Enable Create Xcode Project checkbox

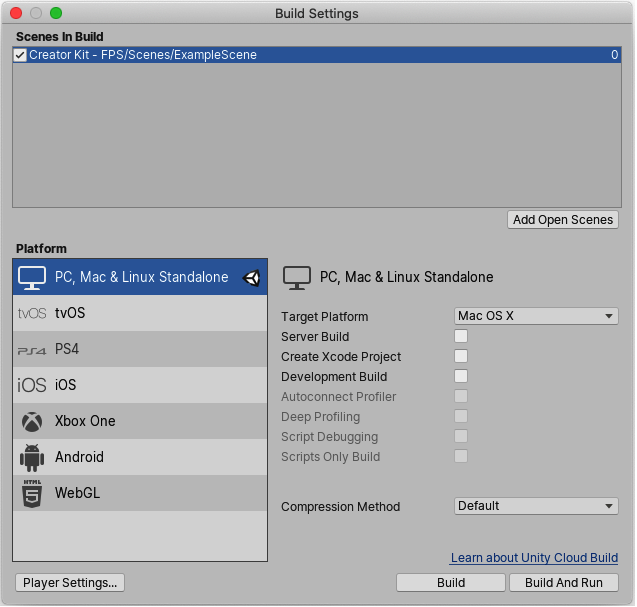(461, 356)
